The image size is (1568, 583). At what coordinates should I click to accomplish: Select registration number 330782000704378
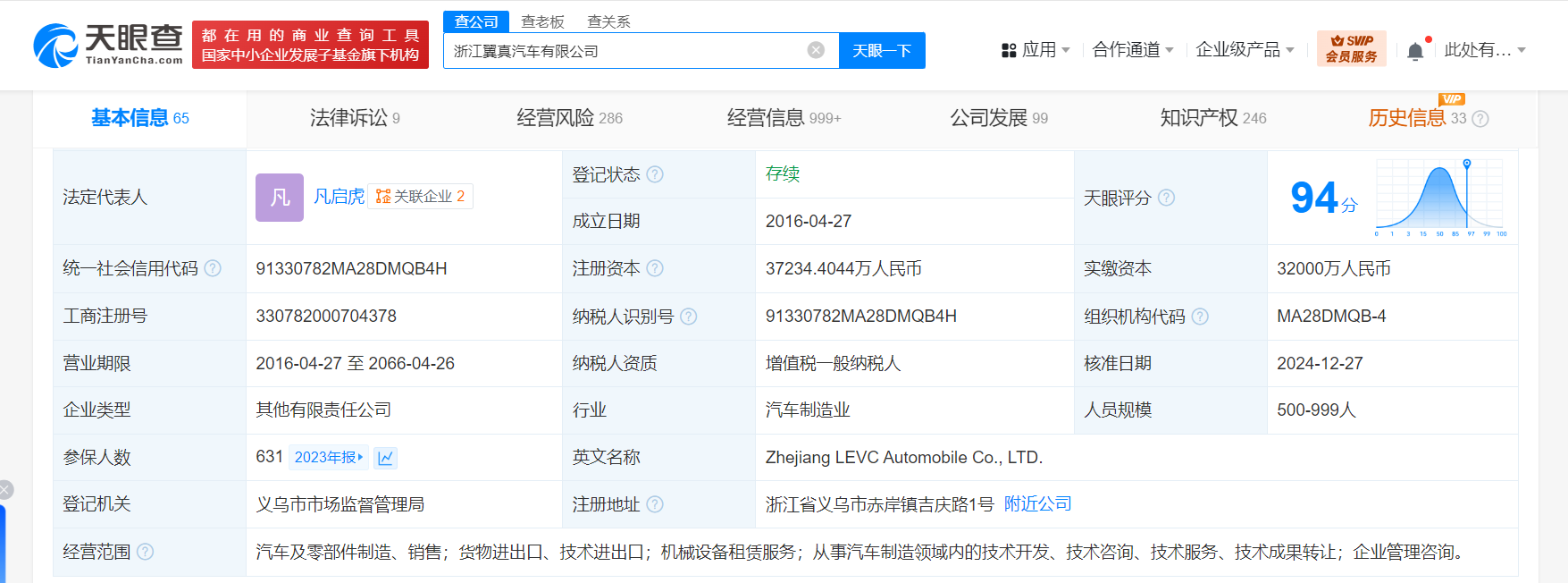pyautogui.click(x=326, y=316)
